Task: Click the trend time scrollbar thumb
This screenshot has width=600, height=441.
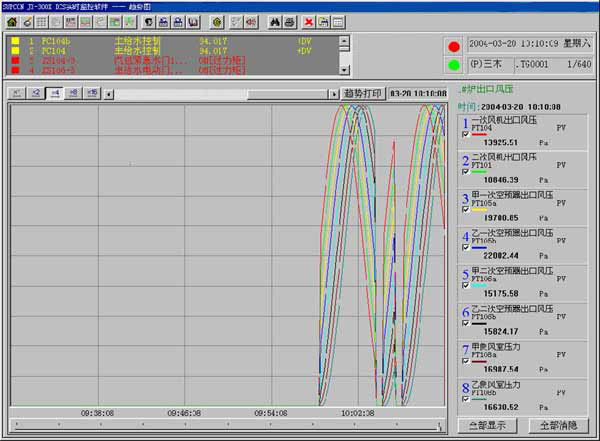Action: 288,94
